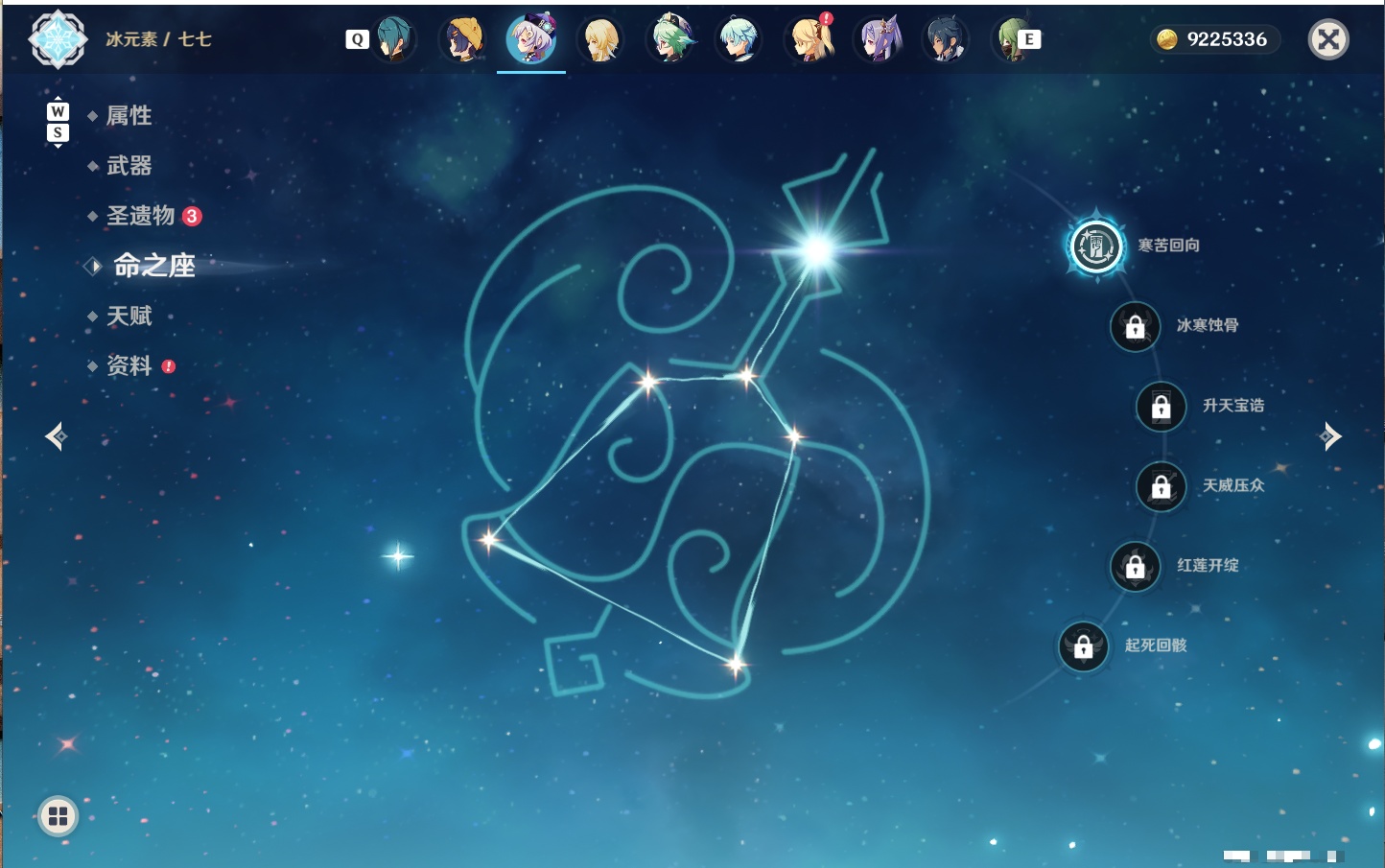Click the S key menu-down indicator
The image size is (1385, 868).
(58, 132)
